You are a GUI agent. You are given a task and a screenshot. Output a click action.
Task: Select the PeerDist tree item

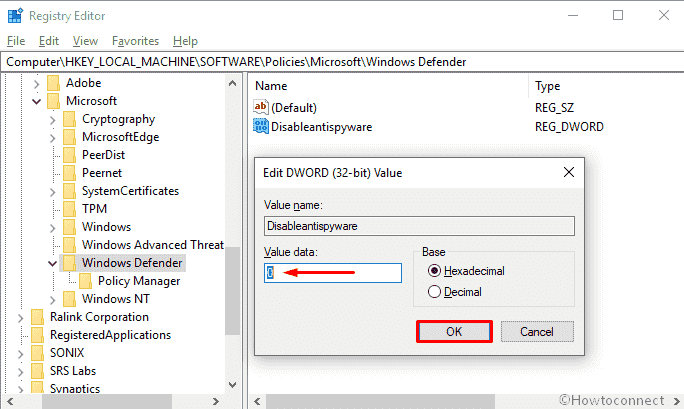103,155
